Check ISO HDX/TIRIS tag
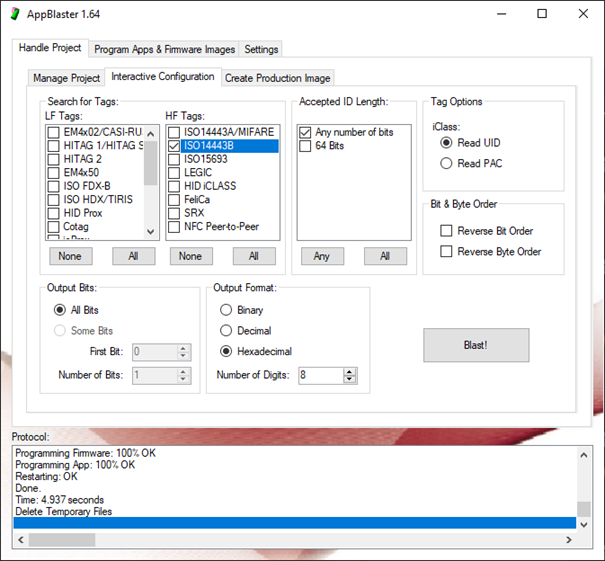This screenshot has height=561, width=605. point(53,200)
